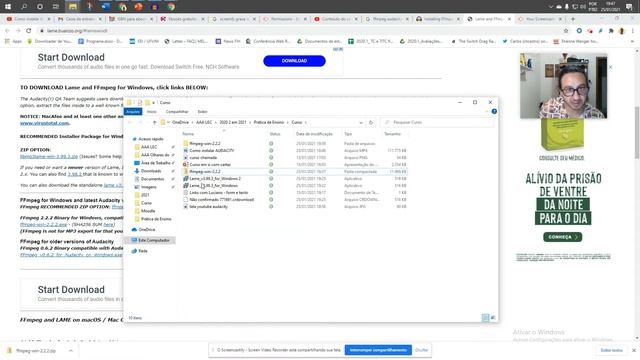
Task: Close the Chrome downloads bar
Action: coord(634,350)
